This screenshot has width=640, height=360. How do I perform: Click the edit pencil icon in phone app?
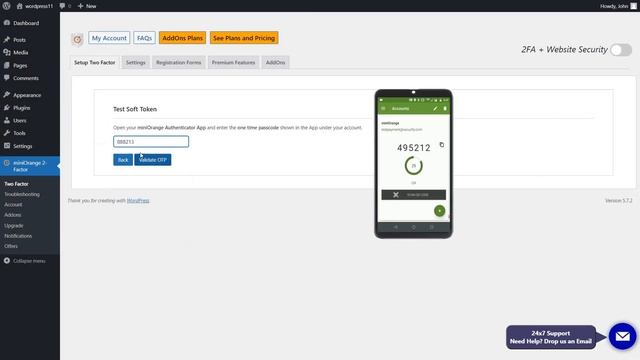coord(435,109)
